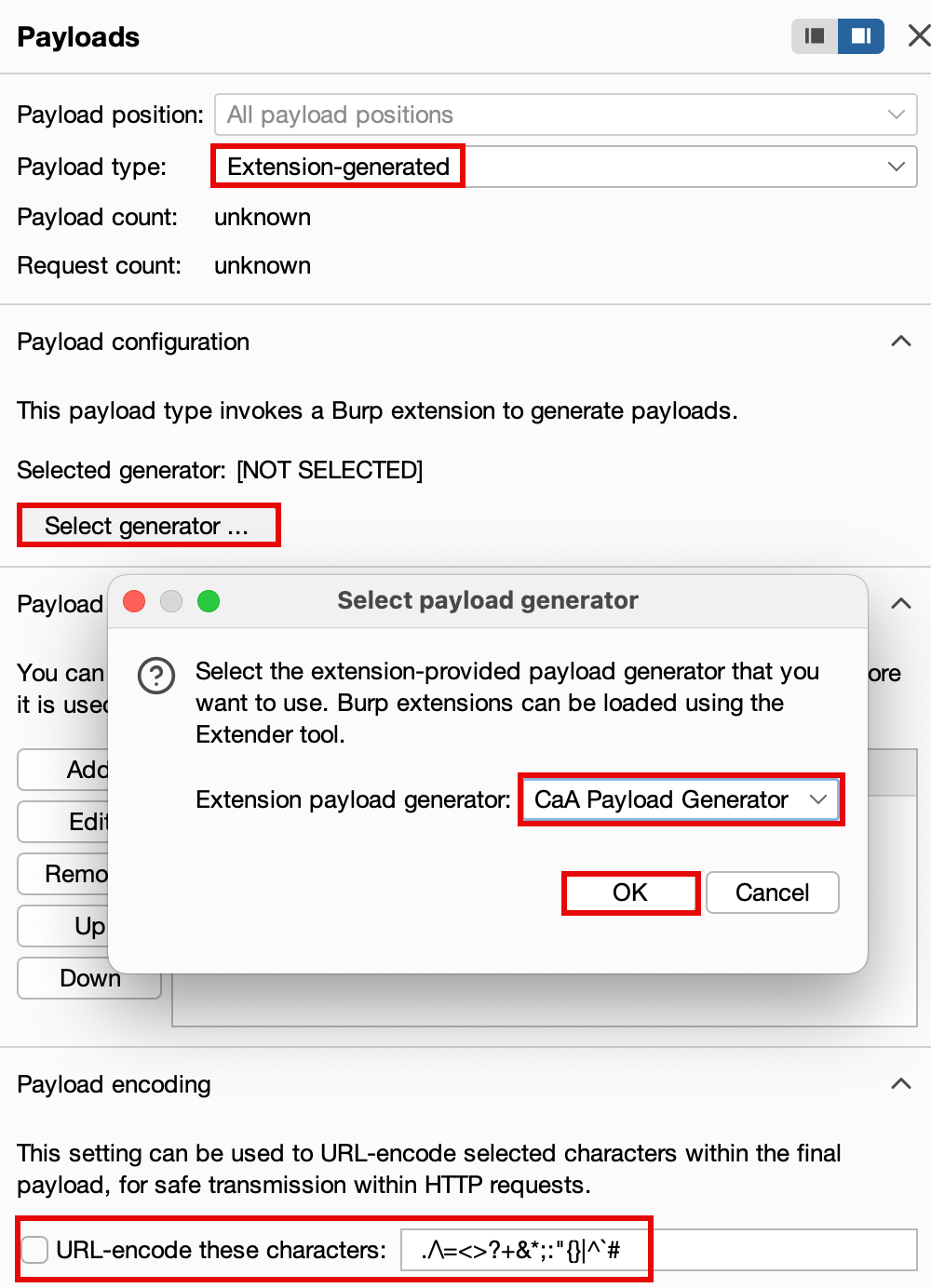Screen dimensions: 931x1288
Task: Collapse the Payload configuration section
Action: [x=900, y=342]
